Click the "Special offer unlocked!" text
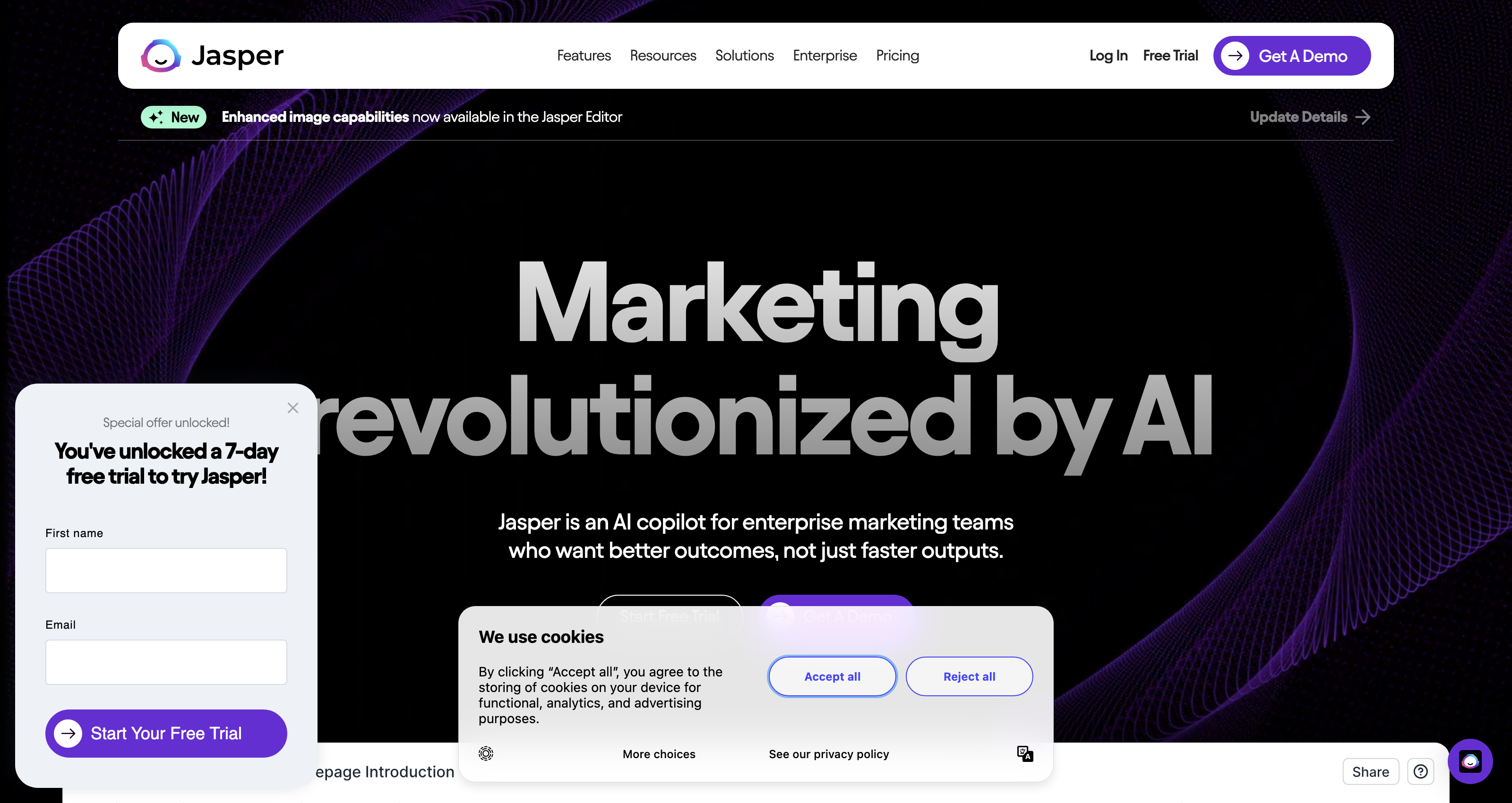 click(x=166, y=423)
